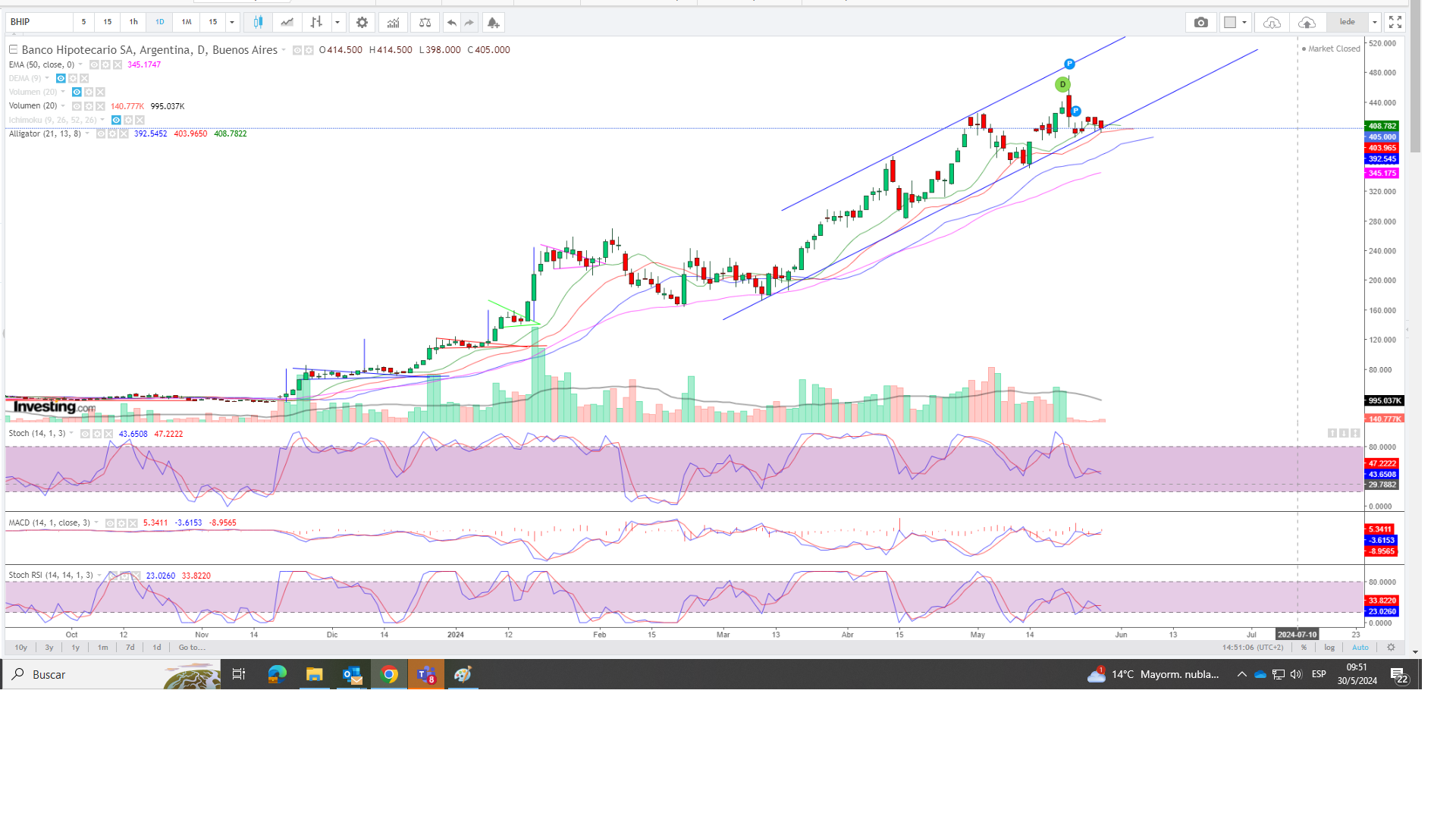
Task: Click the Go to... button
Action: tap(192, 648)
